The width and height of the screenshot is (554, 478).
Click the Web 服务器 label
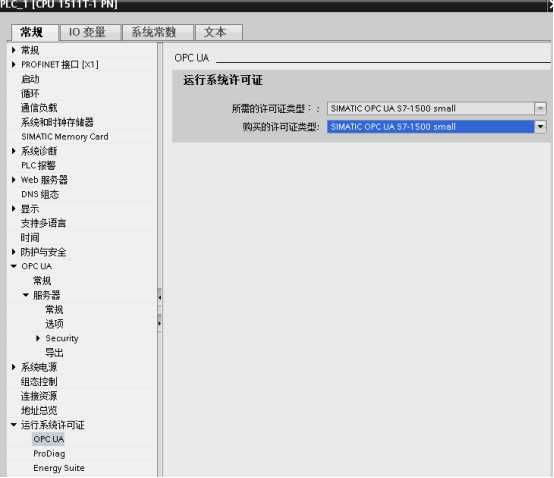pos(44,180)
